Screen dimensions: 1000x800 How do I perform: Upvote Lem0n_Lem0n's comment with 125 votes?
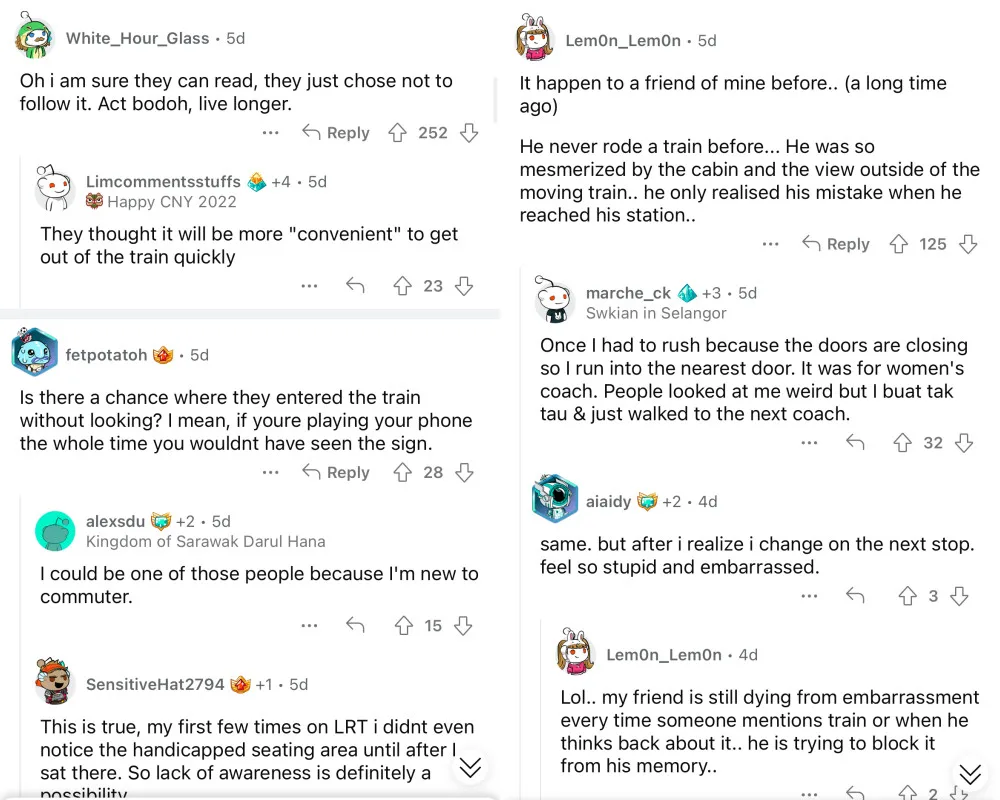pos(898,244)
